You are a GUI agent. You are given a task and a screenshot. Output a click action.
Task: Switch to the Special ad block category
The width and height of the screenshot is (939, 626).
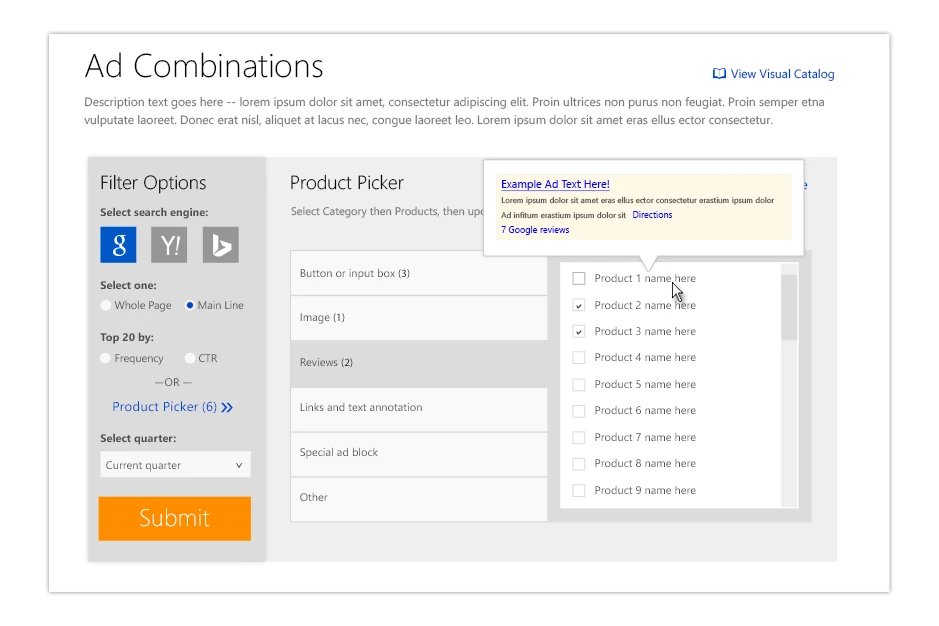point(418,453)
